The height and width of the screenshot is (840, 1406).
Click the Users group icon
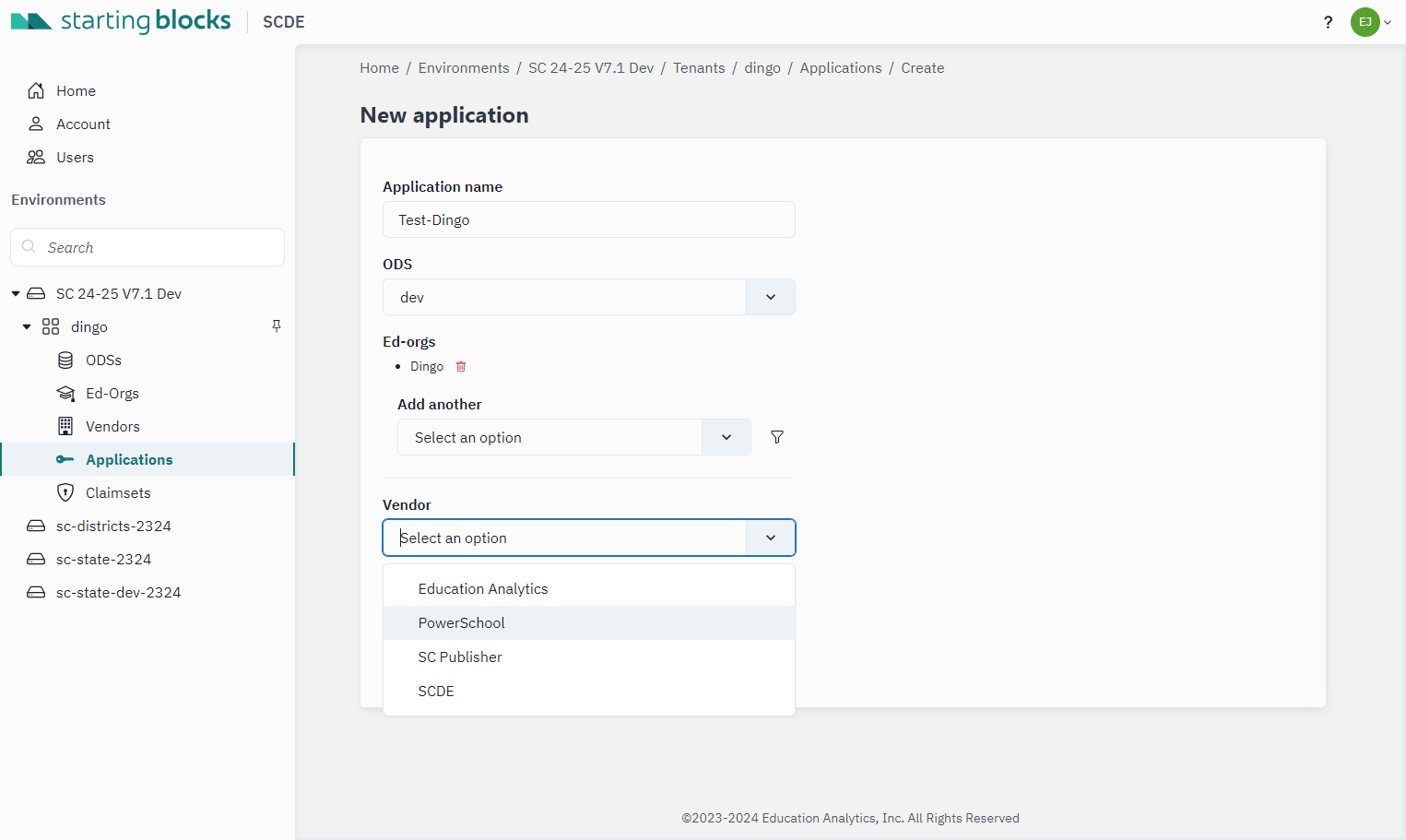[36, 157]
